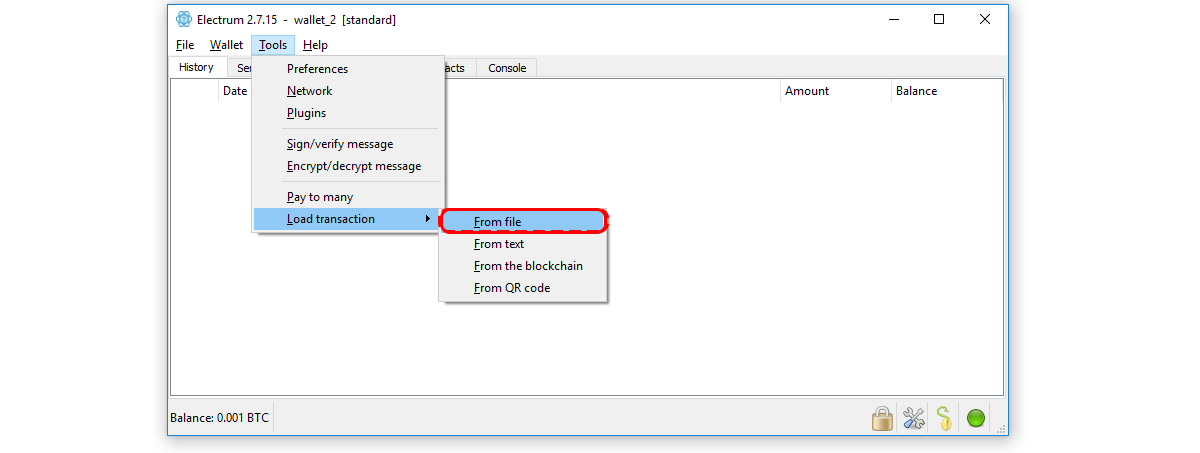This screenshot has height=453, width=1200.
Task: Switch to the Console tab
Action: 507,68
